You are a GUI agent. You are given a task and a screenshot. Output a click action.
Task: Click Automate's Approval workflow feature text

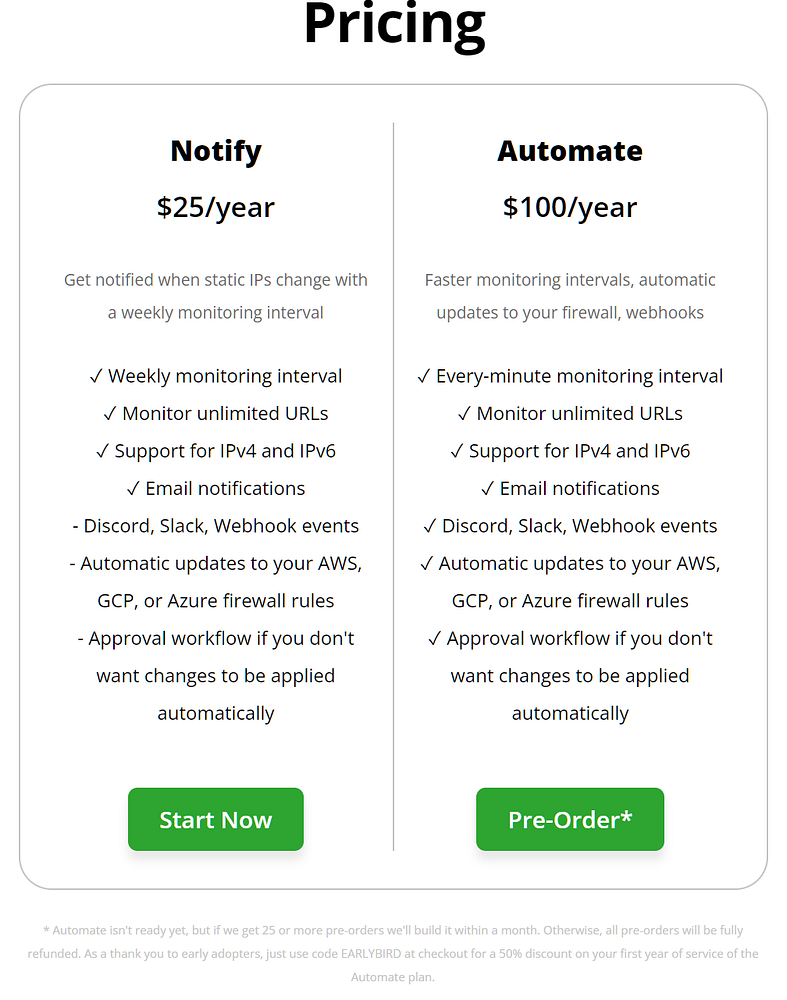(x=570, y=675)
